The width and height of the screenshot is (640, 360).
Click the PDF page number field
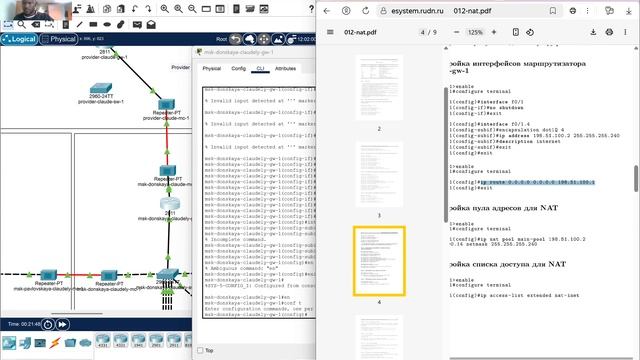(423, 32)
